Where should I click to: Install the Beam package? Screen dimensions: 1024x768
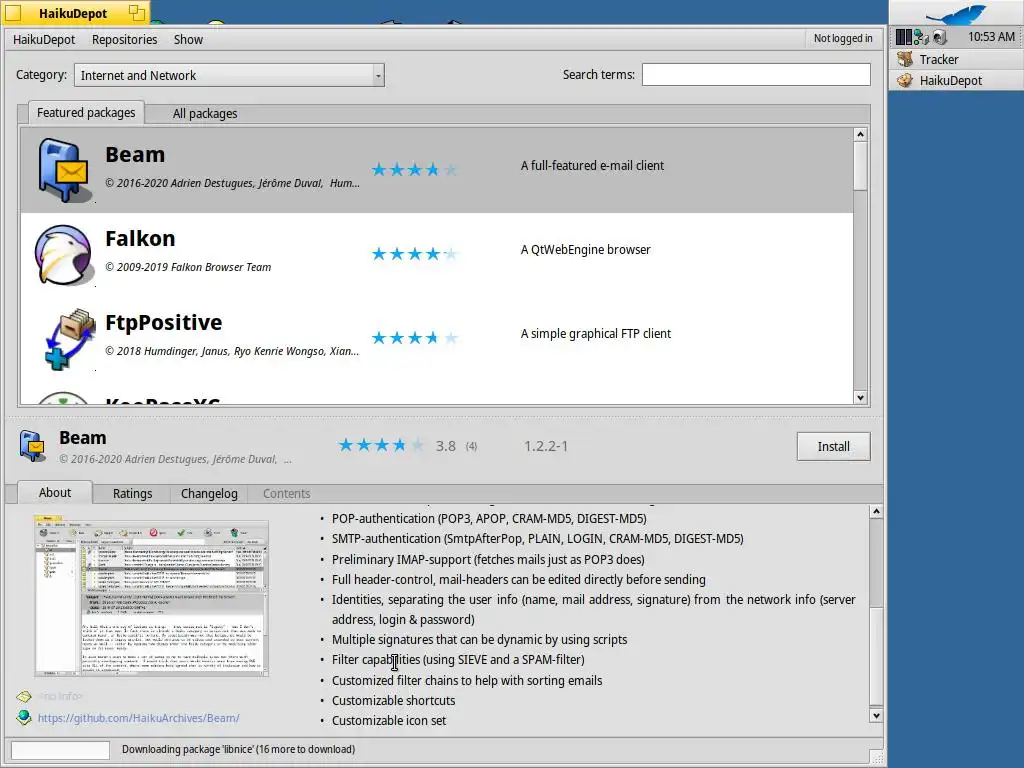(833, 446)
